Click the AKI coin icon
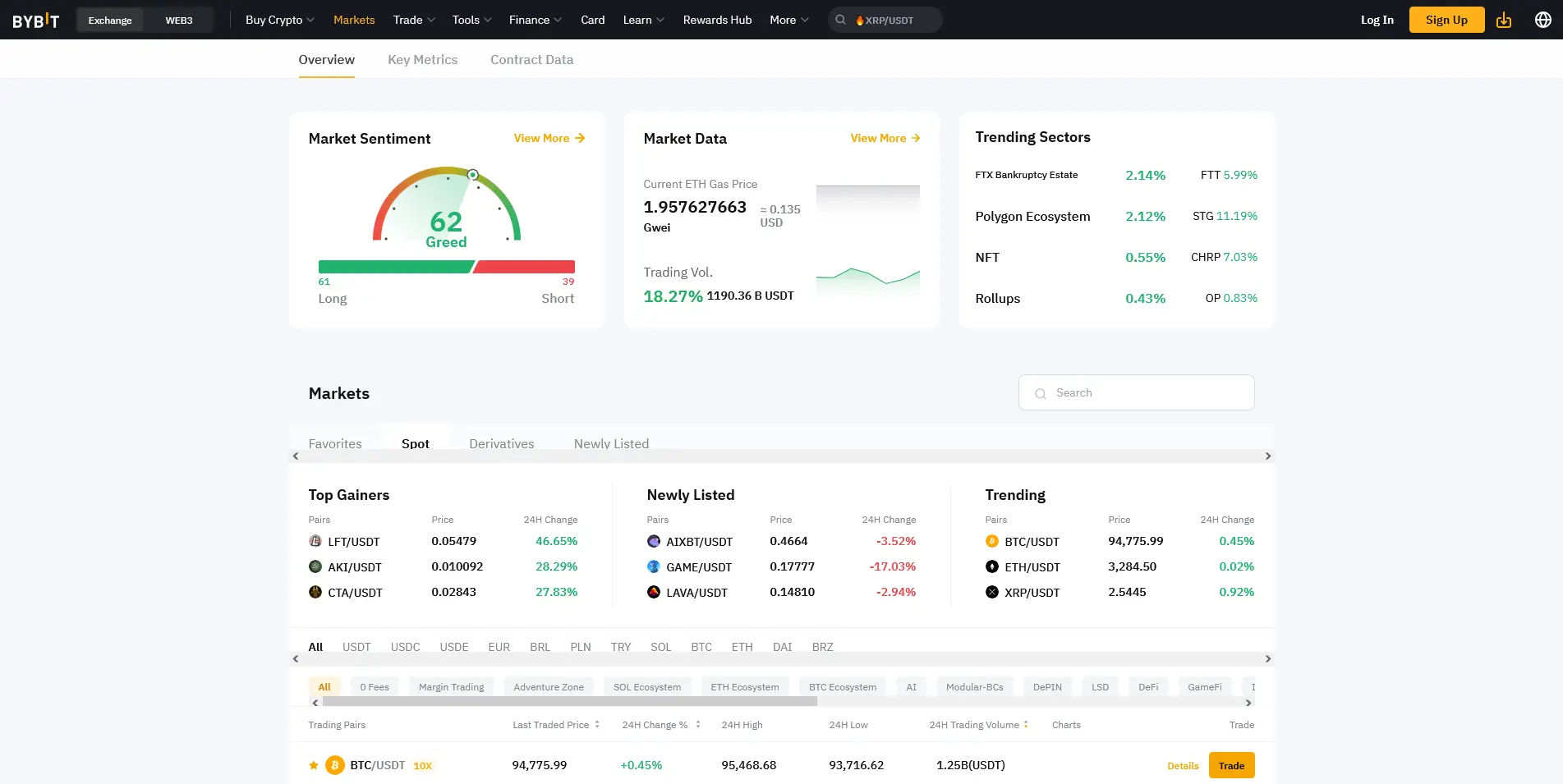The width and height of the screenshot is (1563, 784). point(315,566)
